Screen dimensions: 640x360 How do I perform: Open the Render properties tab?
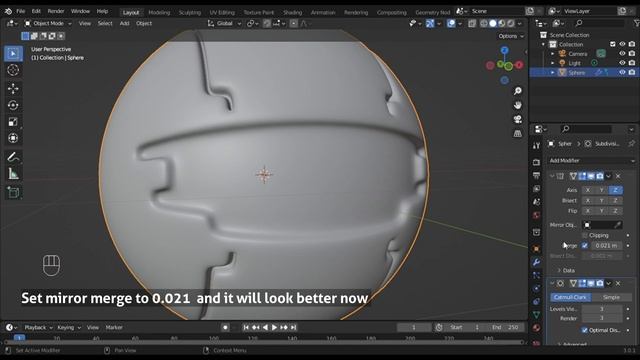click(536, 162)
